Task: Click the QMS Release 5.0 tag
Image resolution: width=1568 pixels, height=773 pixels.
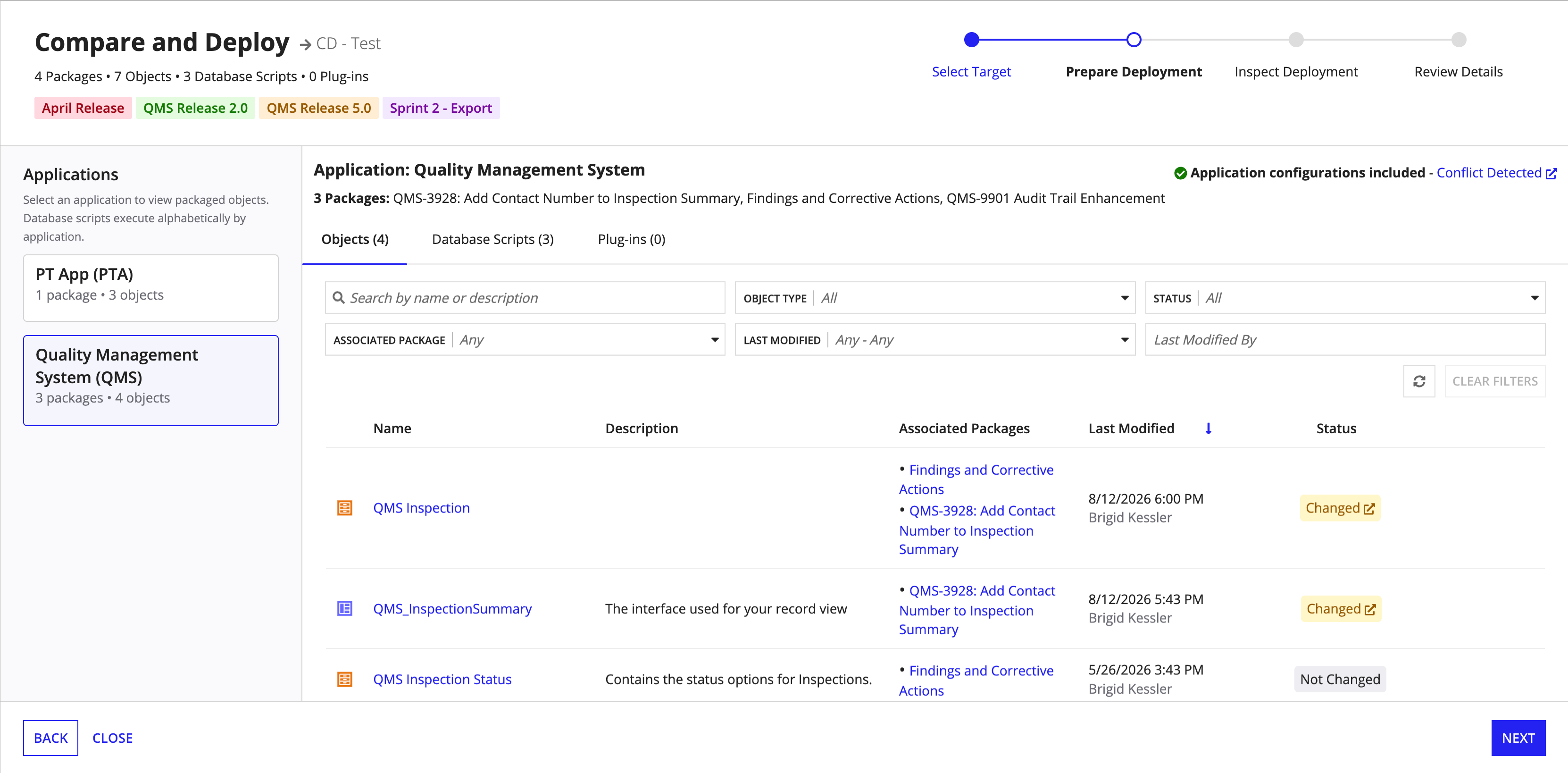Action: [x=318, y=108]
